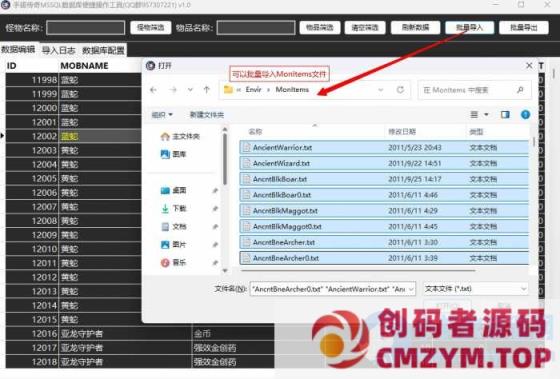Sort by 名称 name column

[x=255, y=132]
